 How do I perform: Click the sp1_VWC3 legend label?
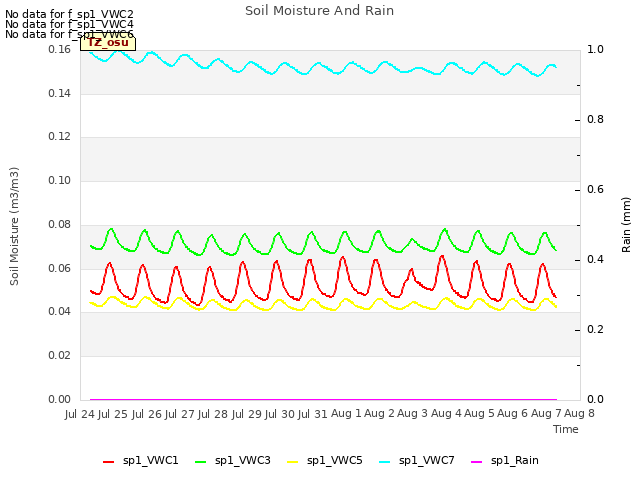(242, 460)
